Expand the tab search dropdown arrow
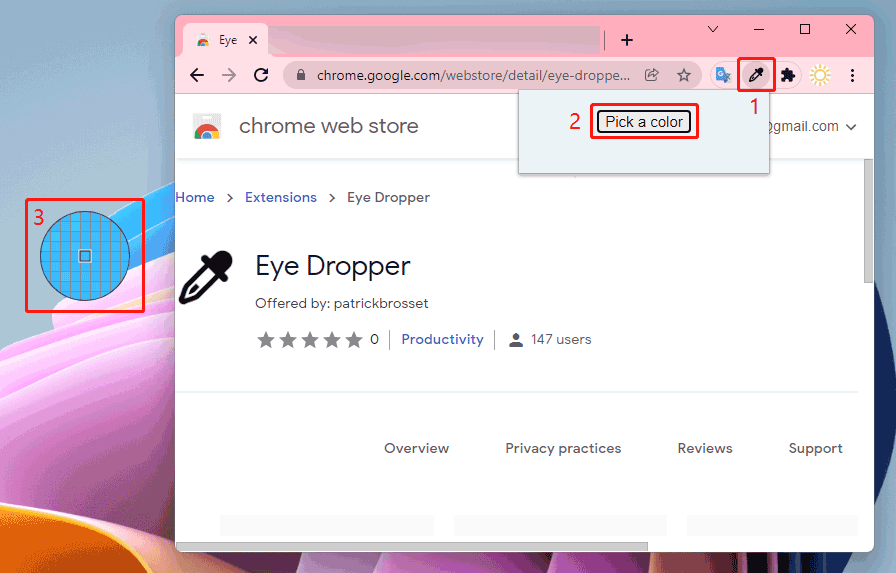 click(x=712, y=30)
